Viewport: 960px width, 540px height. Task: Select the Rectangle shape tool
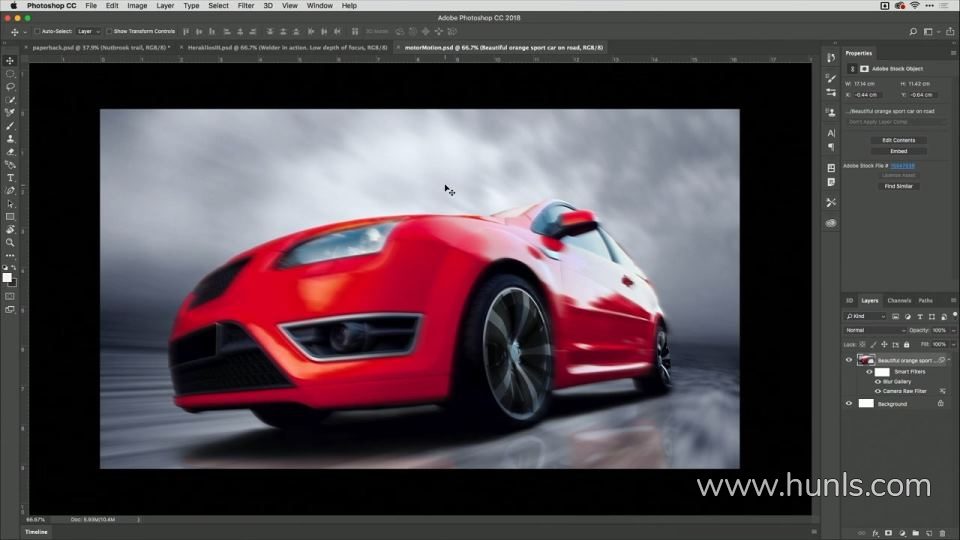point(10,217)
